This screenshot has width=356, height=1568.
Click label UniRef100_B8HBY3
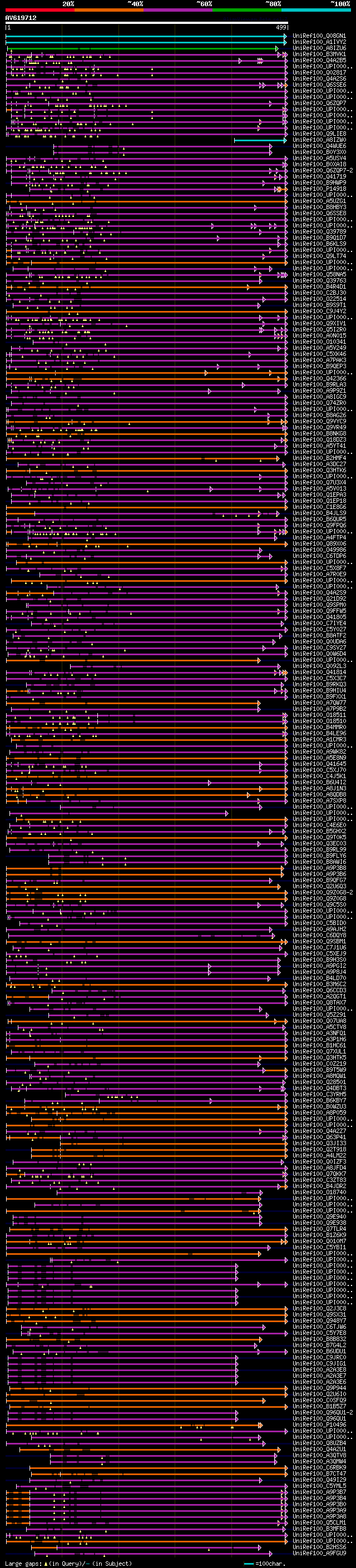click(x=319, y=207)
